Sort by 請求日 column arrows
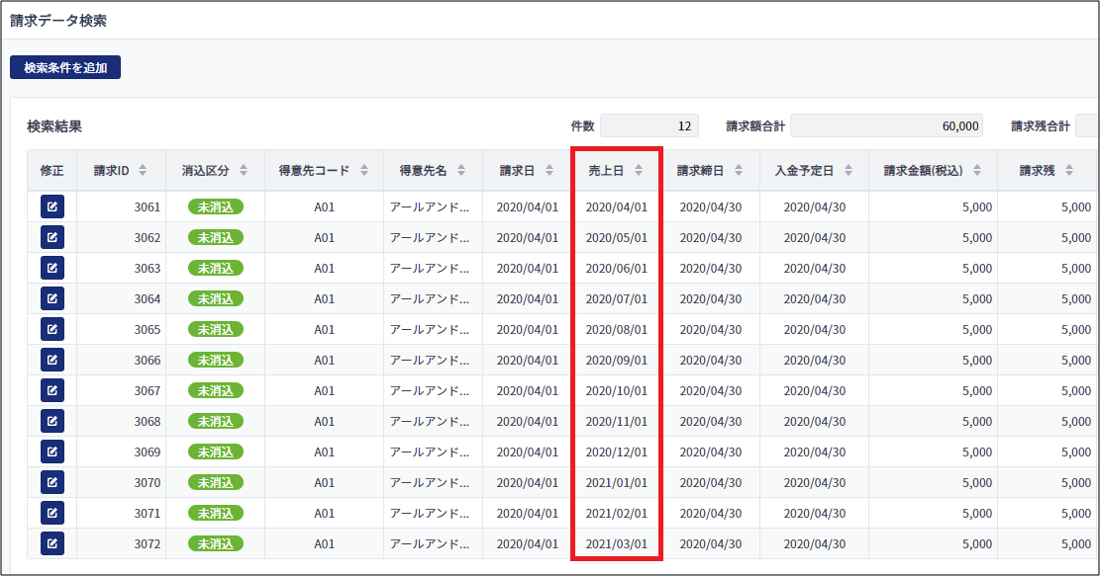This screenshot has width=1100, height=576. 549,170
